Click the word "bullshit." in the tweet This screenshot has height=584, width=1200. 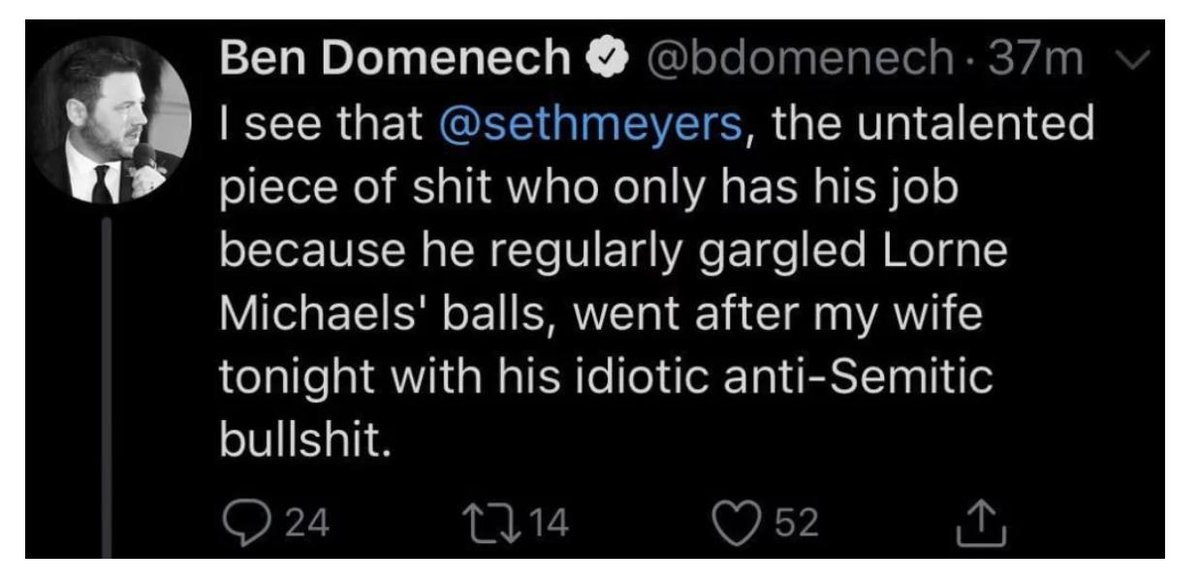303,438
